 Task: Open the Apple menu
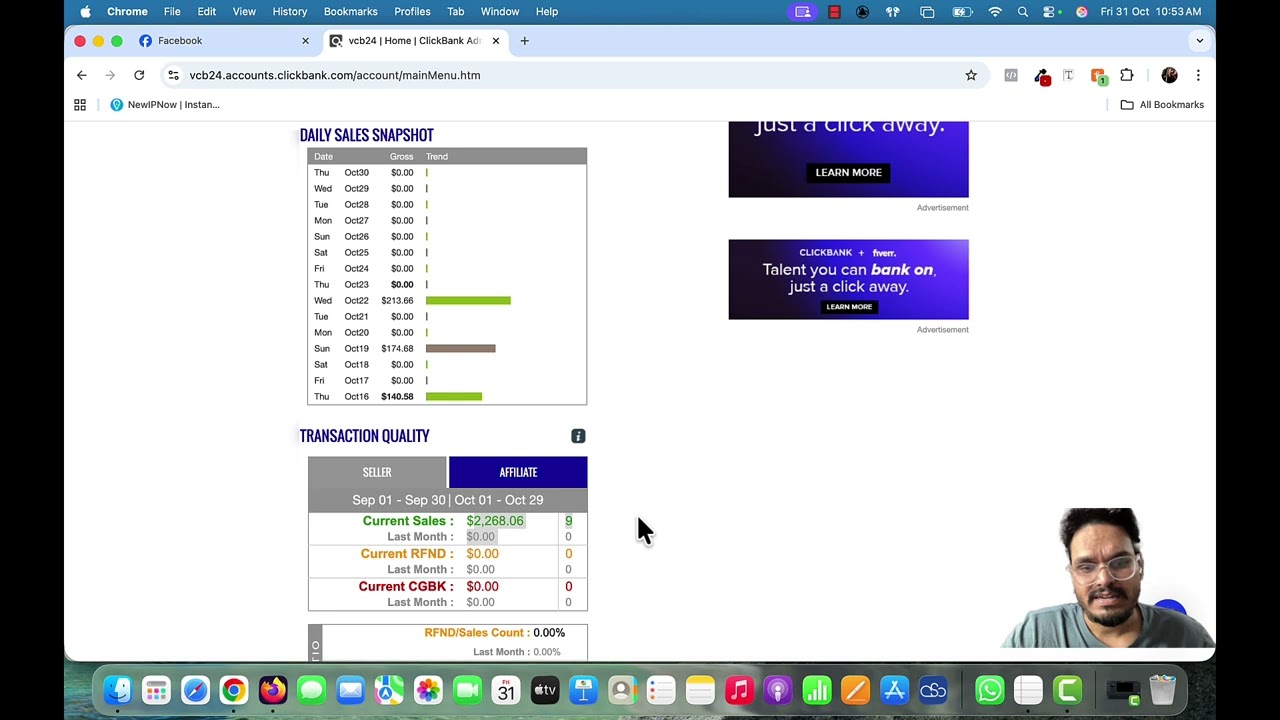tap(85, 11)
